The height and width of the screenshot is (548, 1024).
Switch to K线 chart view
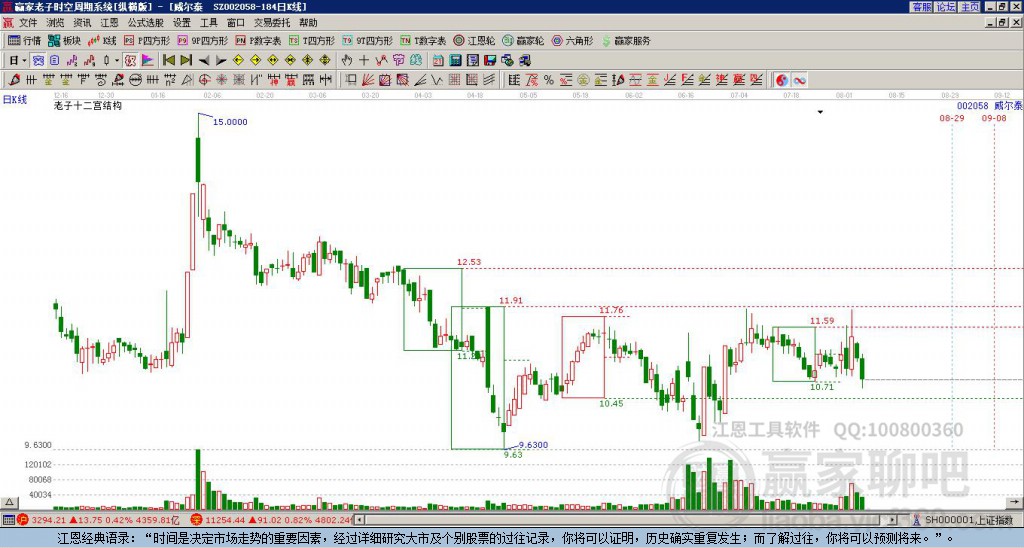click(102, 40)
